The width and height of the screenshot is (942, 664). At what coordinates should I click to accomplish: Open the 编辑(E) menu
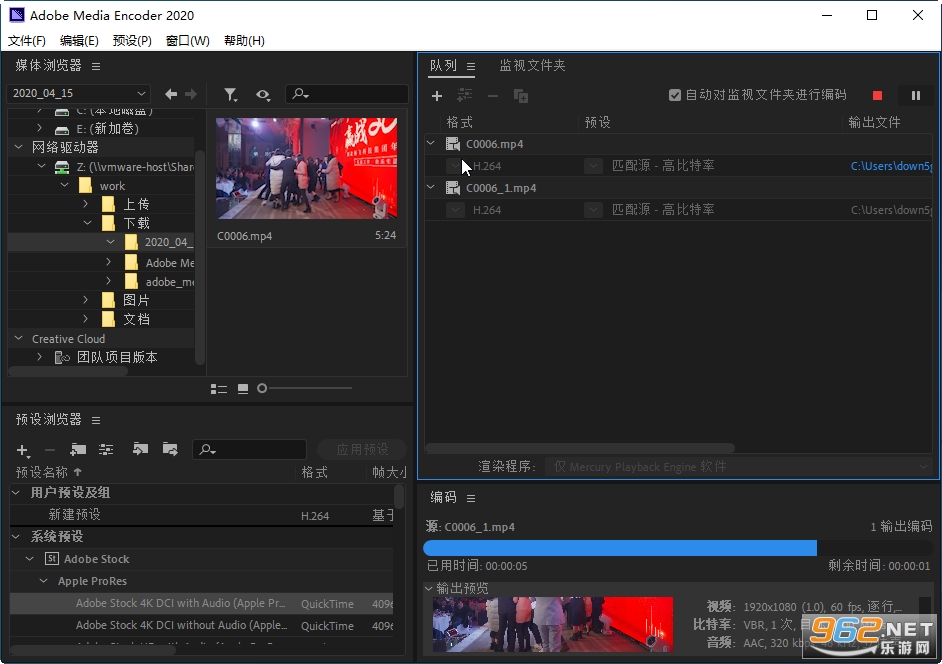tap(79, 41)
